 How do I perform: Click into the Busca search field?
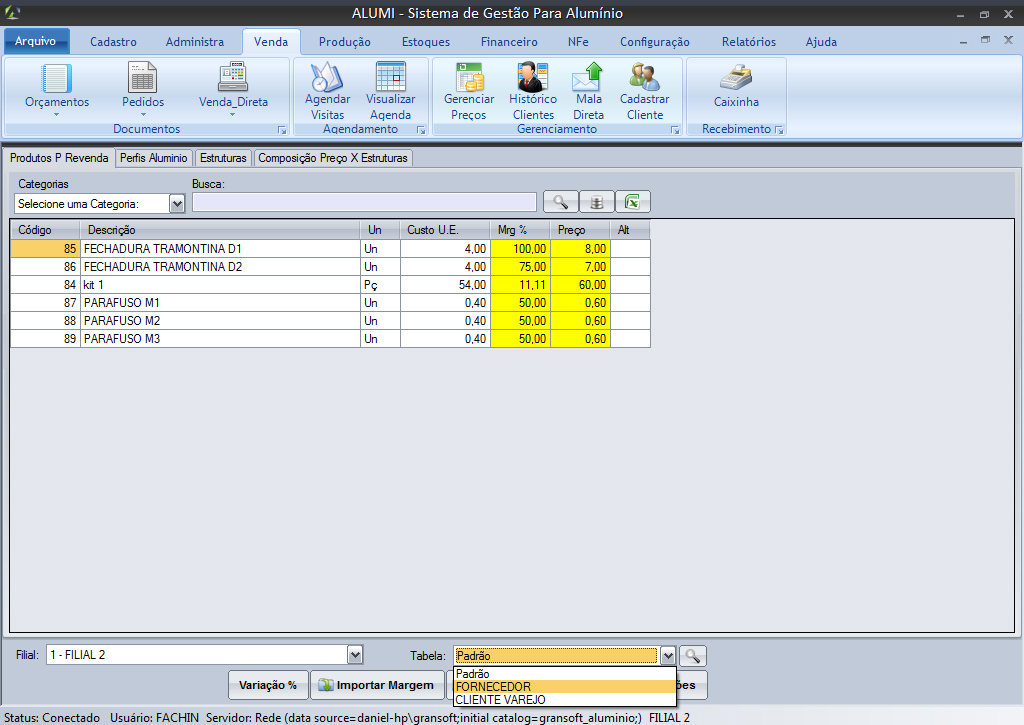point(364,202)
